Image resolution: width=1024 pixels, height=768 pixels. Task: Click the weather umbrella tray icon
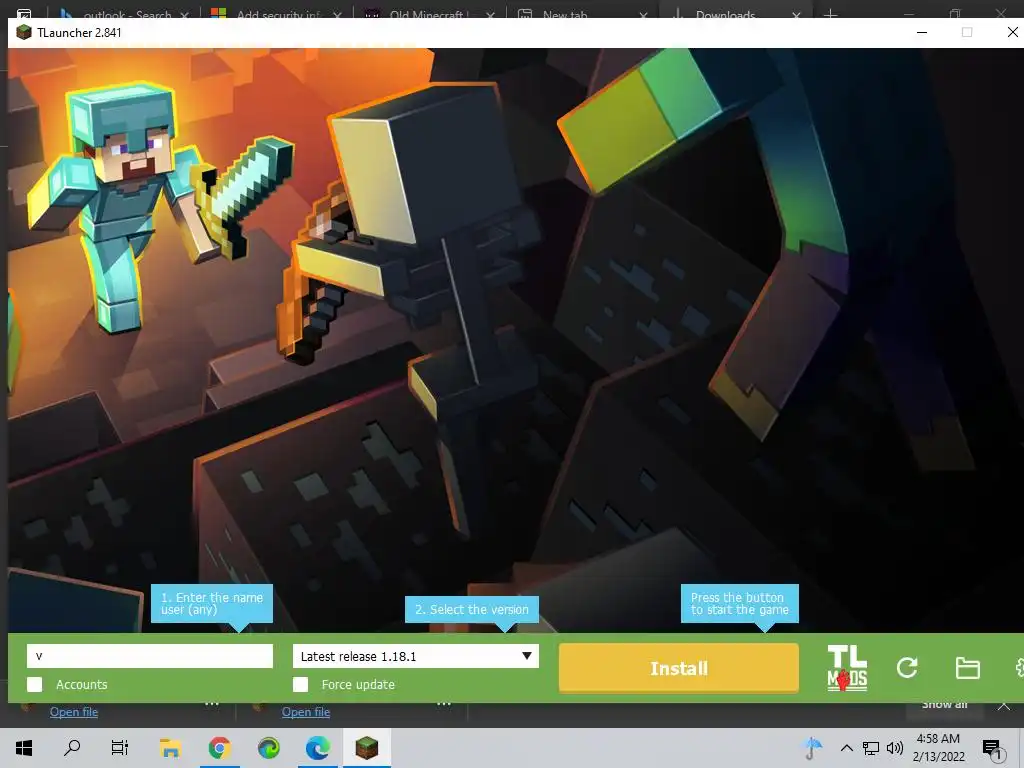pos(812,748)
